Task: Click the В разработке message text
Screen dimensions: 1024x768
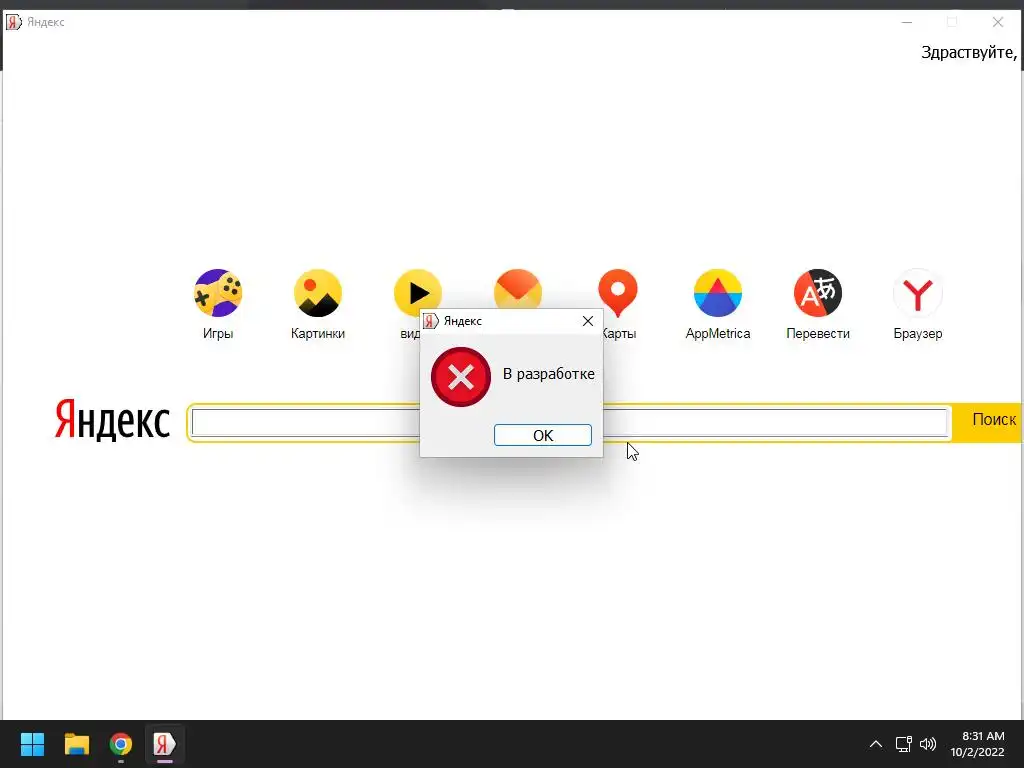Action: (x=549, y=374)
